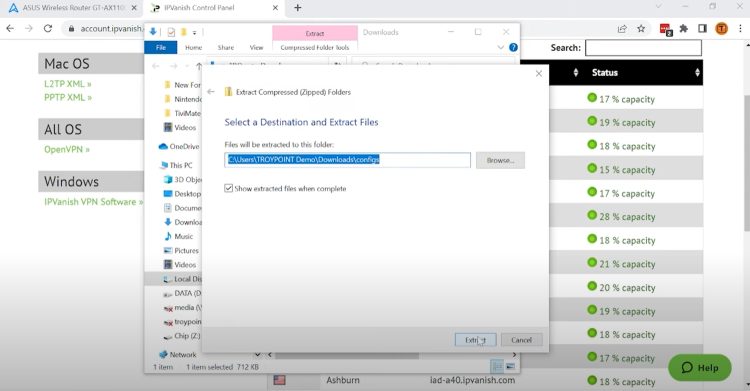Image resolution: width=750 pixels, height=391 pixels.
Task: Click the L2TP XML link under Mac OS
Action: 67,84
